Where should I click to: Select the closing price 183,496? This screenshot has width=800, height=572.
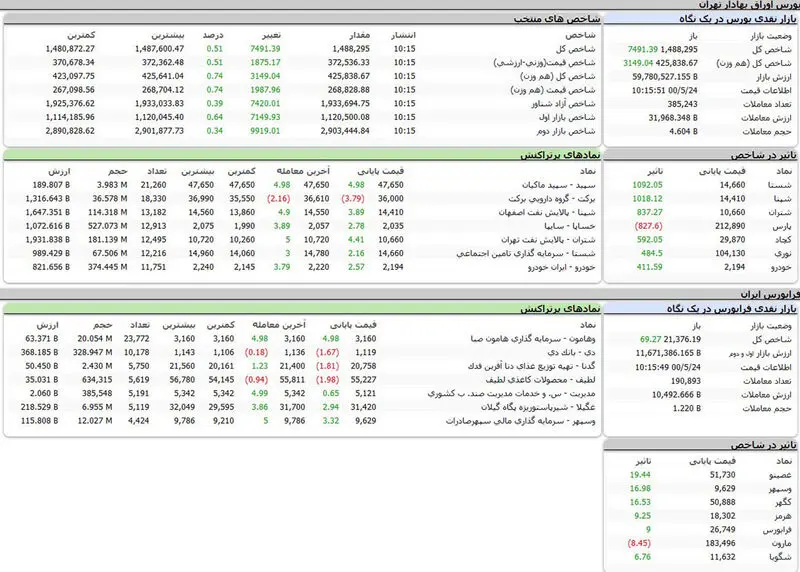pos(720,543)
